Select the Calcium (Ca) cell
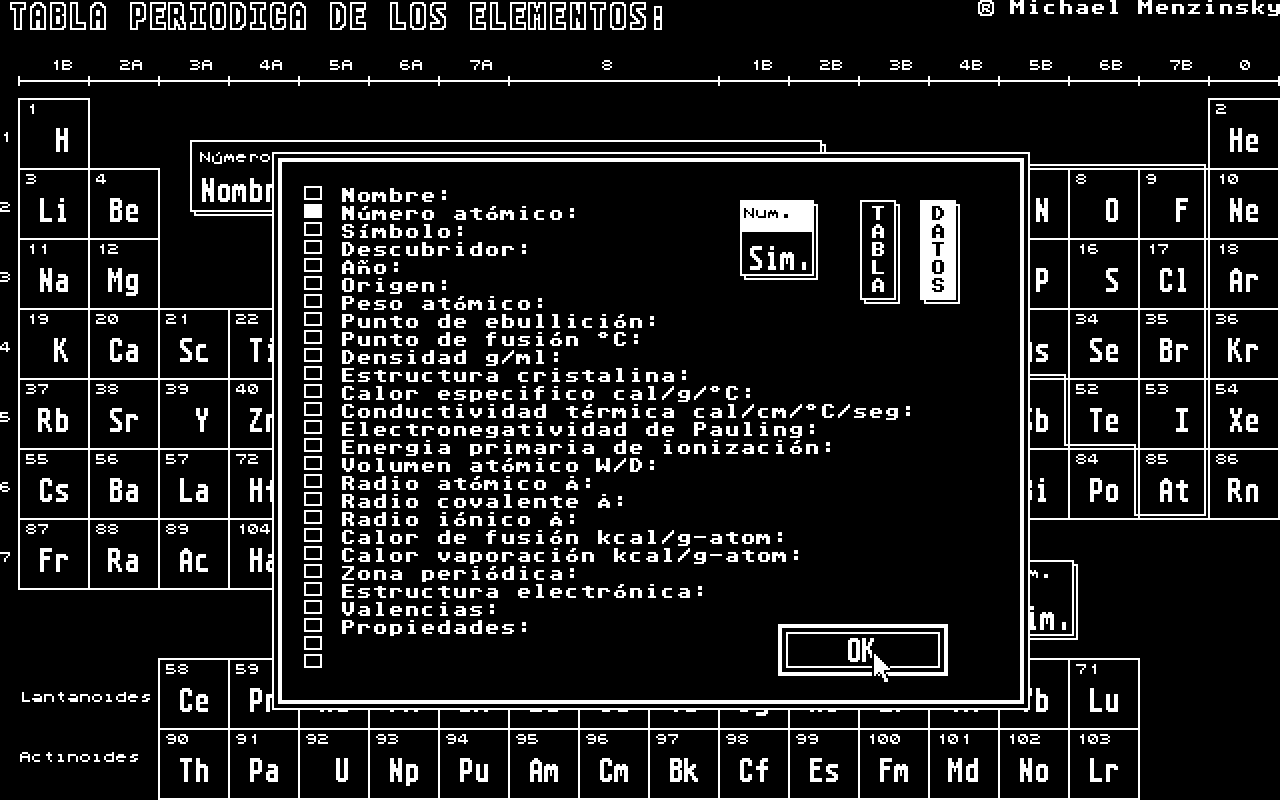 (124, 344)
